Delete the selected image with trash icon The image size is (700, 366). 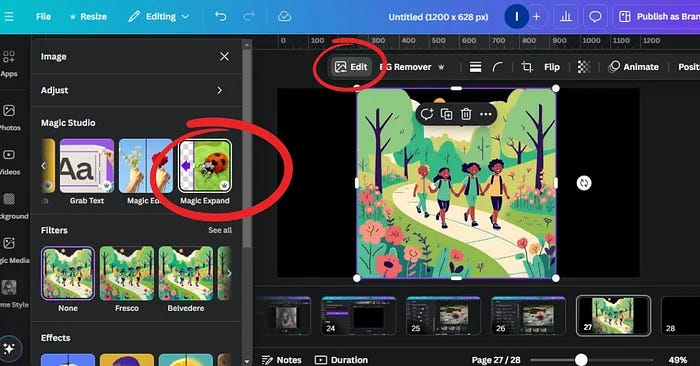coord(466,114)
